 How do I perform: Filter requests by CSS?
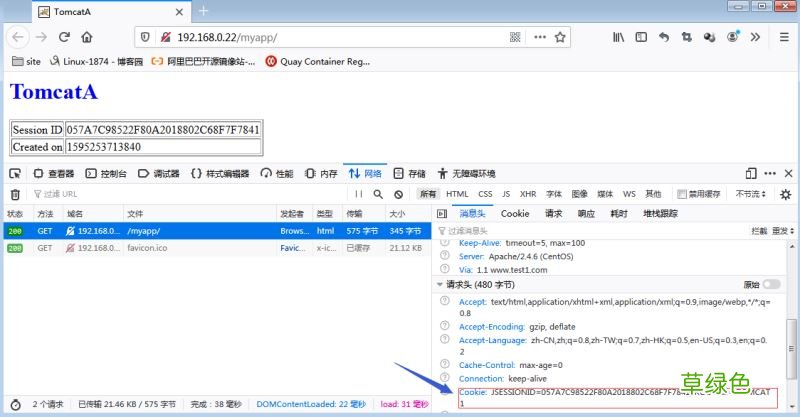coord(485,194)
